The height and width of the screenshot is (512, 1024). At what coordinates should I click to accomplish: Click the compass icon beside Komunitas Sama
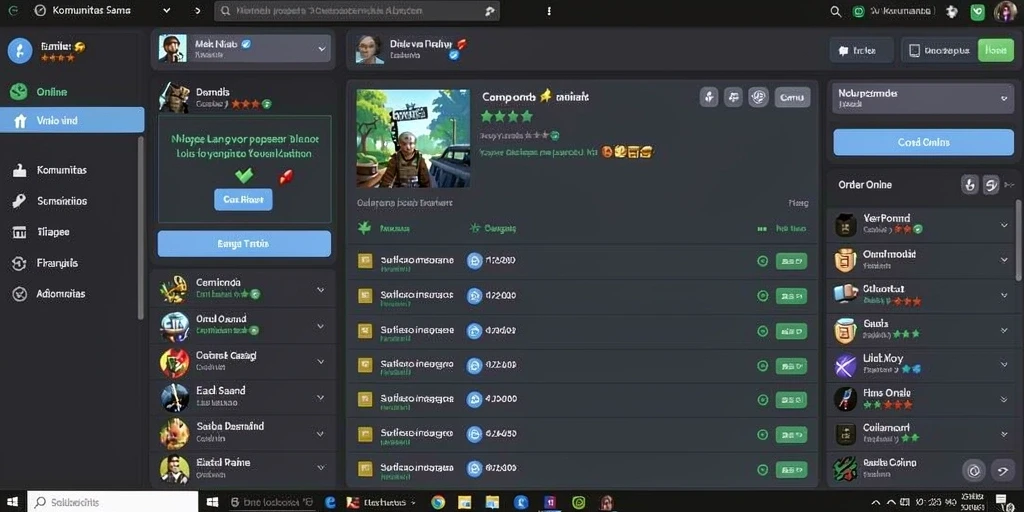point(40,10)
